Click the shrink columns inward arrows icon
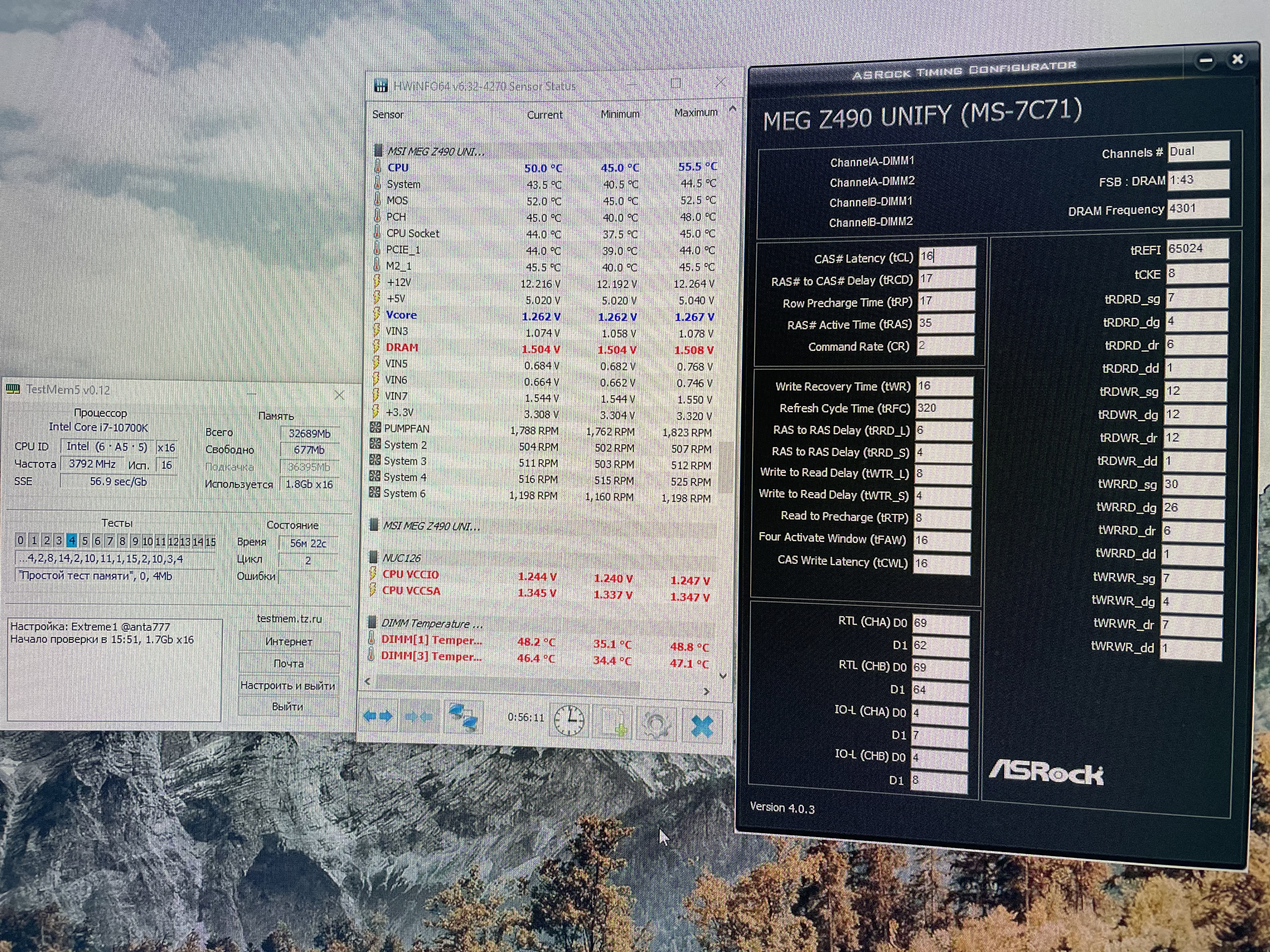Viewport: 1270px width, 952px height. tap(419, 716)
